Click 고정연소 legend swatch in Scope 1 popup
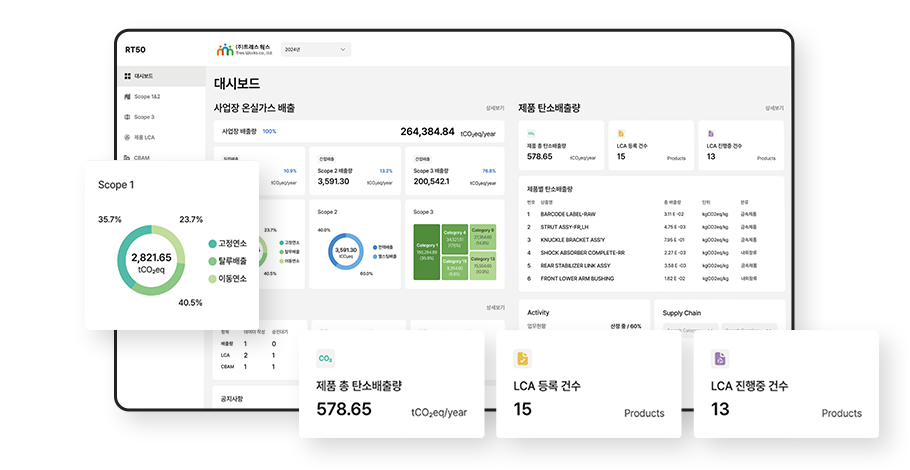This screenshot has width=910, height=470. click(x=212, y=244)
